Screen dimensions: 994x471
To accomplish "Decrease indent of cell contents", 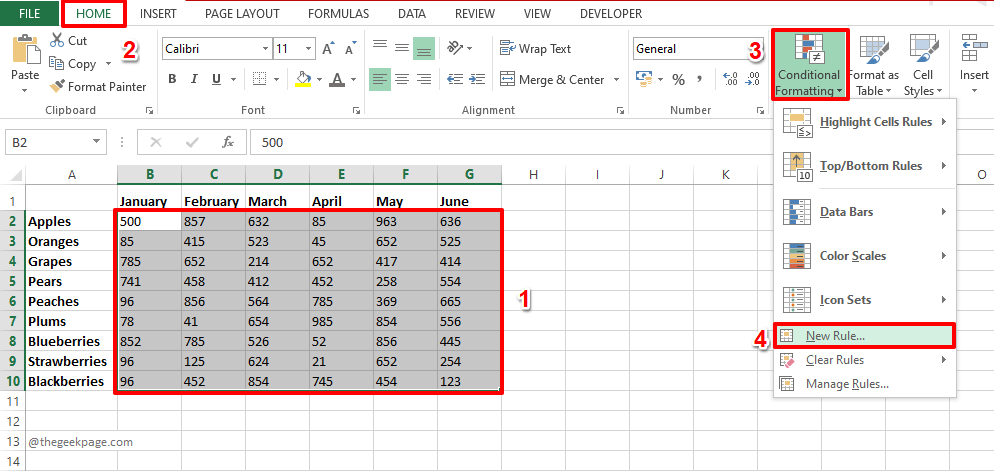I will (x=455, y=79).
